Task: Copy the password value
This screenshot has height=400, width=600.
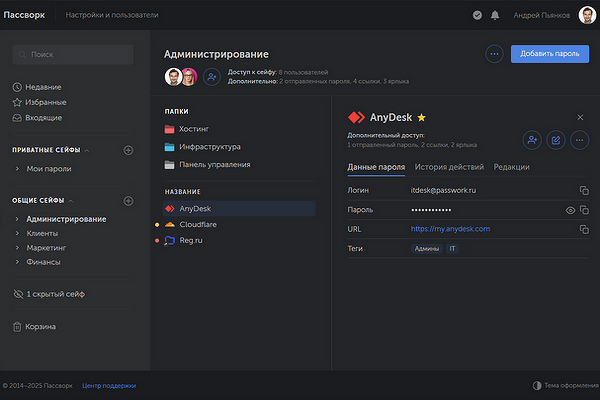Action: [x=584, y=210]
